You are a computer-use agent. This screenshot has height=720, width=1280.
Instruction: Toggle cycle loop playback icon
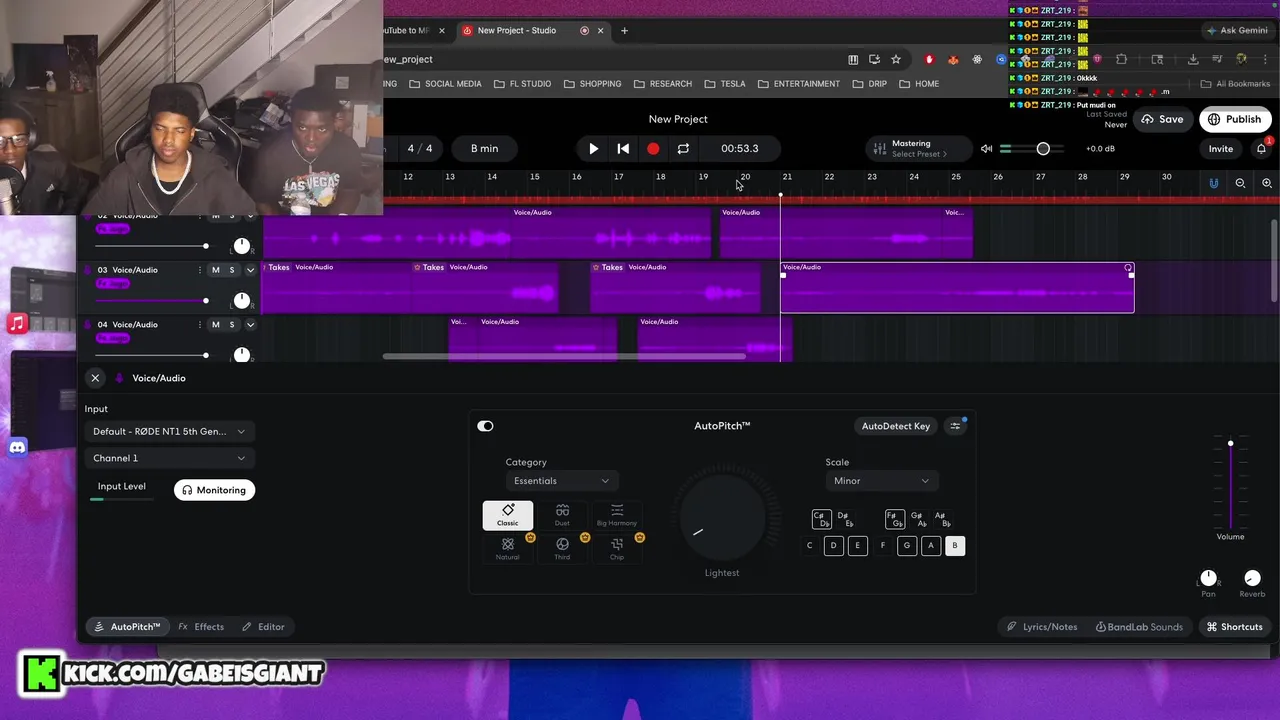coord(683,148)
